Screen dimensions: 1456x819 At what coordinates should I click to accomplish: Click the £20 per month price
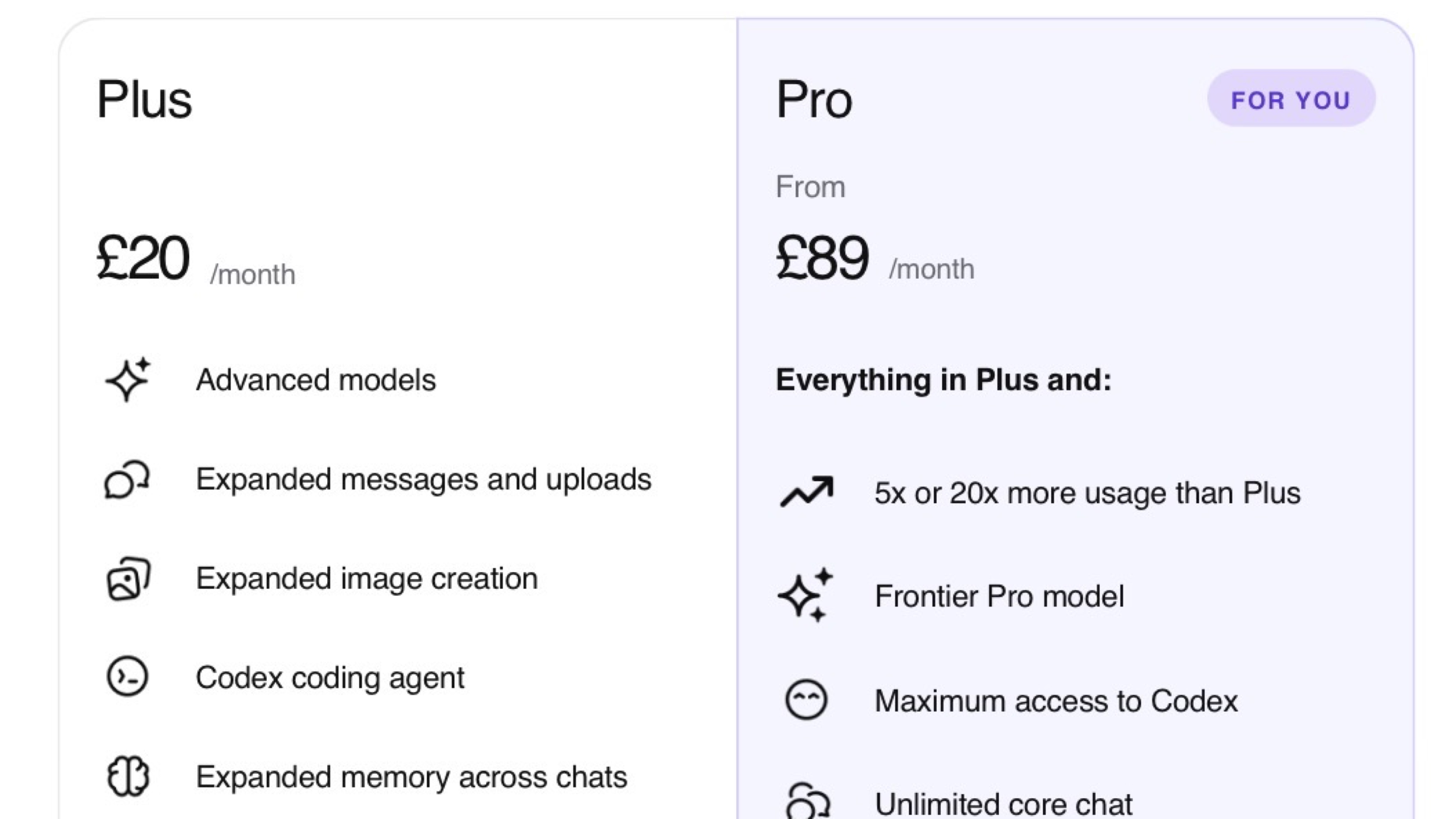(x=144, y=259)
